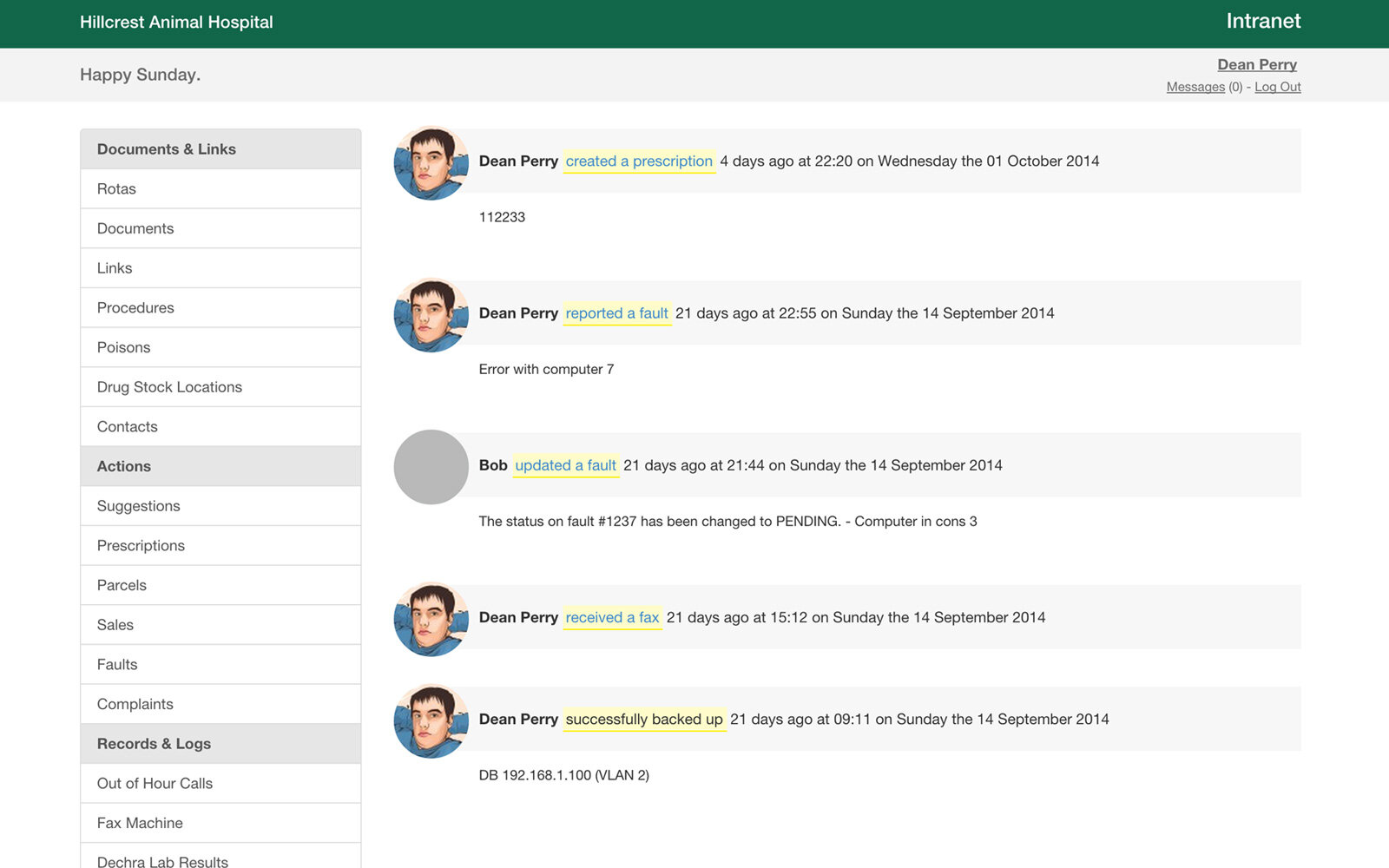Open Dean Perry profile link in header
This screenshot has width=1389, height=868.
click(1257, 65)
